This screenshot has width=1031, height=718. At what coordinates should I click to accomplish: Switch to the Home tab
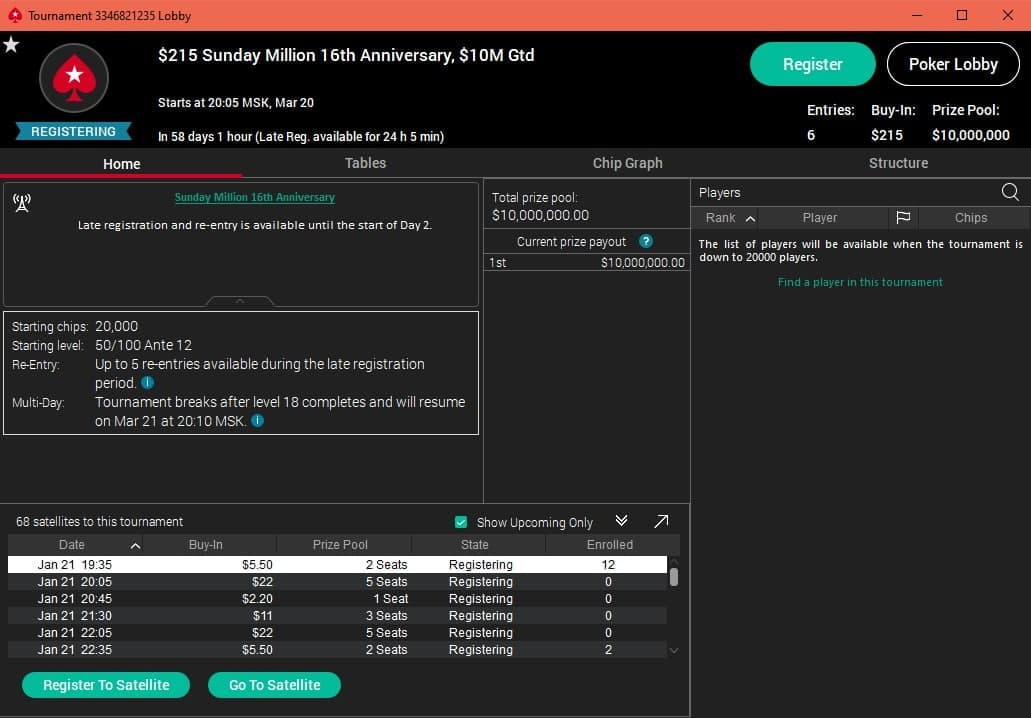tap(122, 164)
